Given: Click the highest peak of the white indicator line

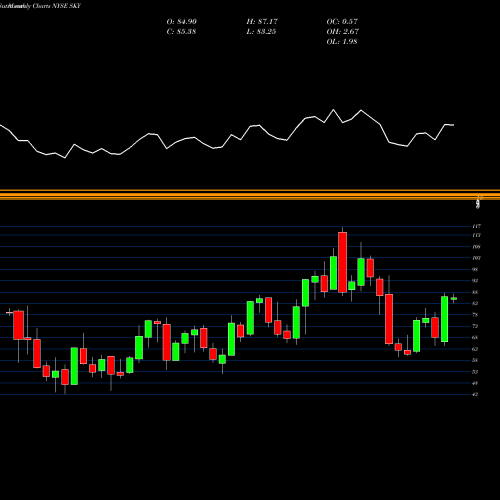Looking at the screenshot, I should coord(333,110).
